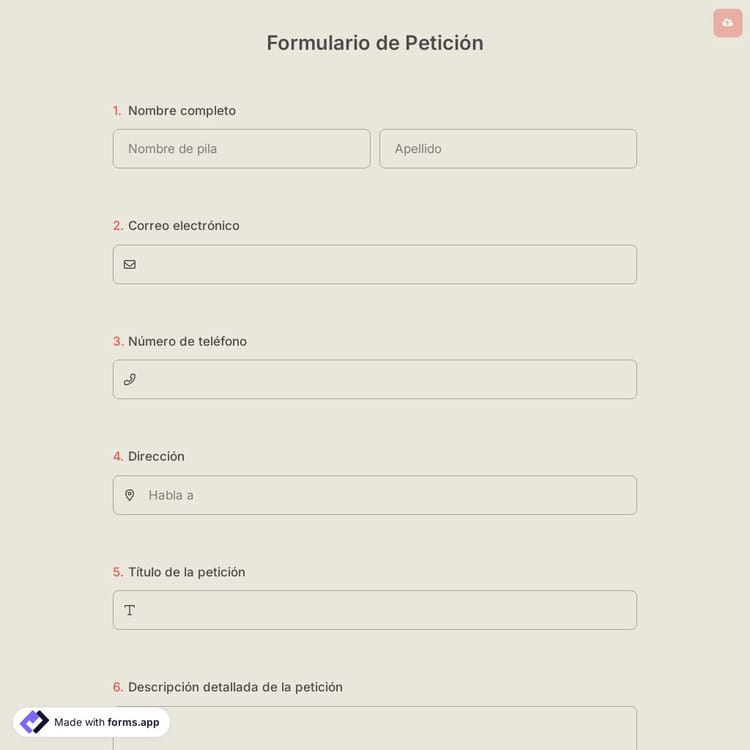Click the phone handset icon
This screenshot has height=750, width=750.
[130, 380]
